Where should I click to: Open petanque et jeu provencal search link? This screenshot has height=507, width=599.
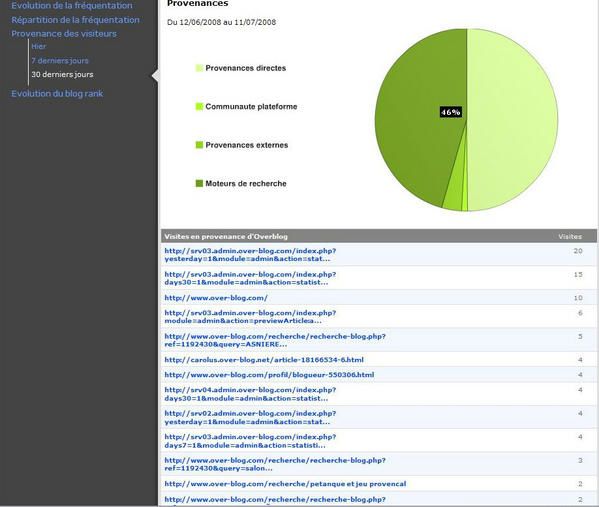coord(285,484)
